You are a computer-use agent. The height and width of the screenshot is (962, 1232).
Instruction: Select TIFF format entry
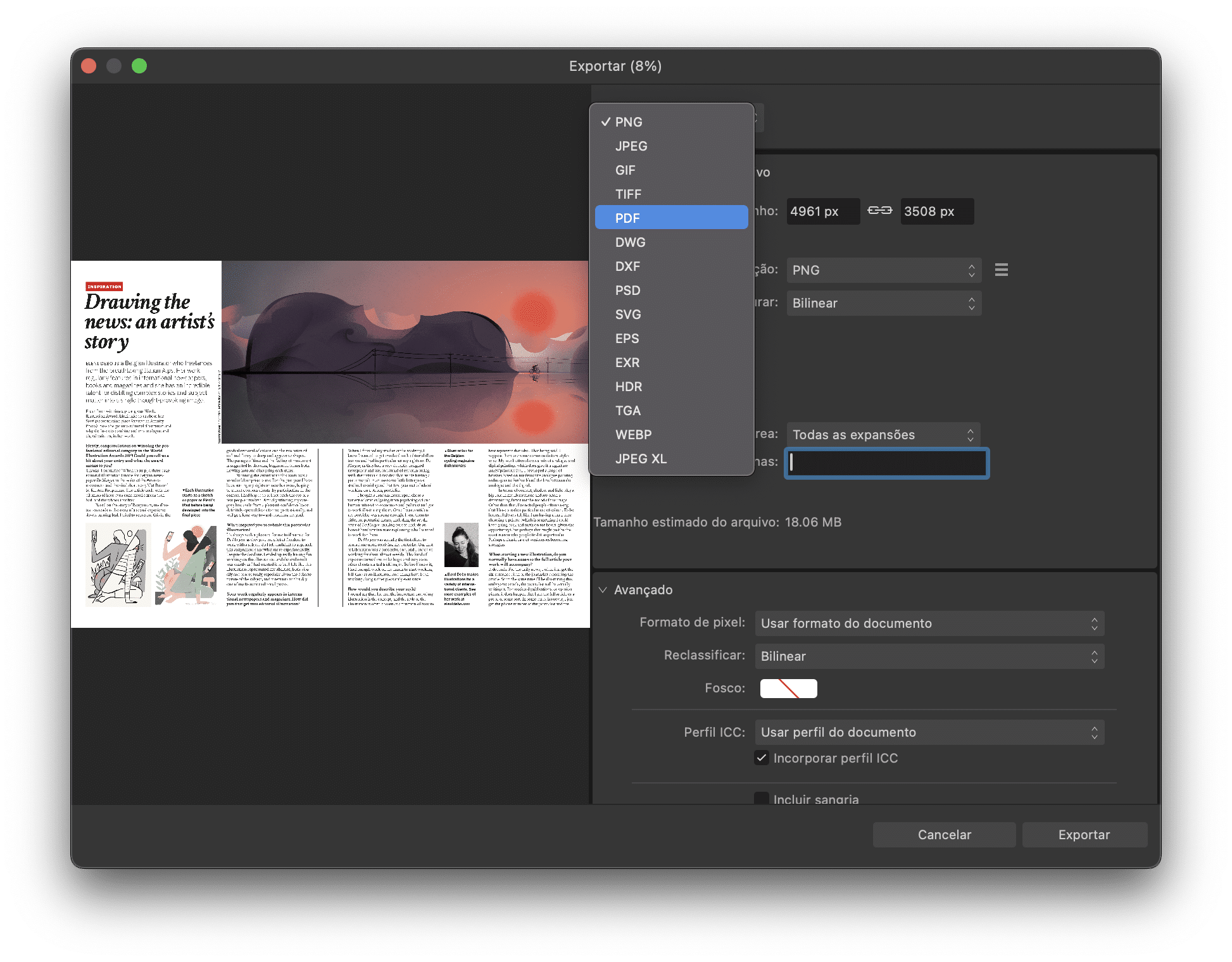[671, 194]
